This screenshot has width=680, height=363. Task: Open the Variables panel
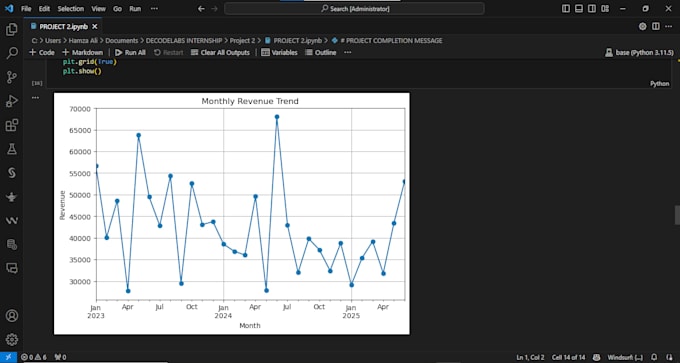coord(279,52)
